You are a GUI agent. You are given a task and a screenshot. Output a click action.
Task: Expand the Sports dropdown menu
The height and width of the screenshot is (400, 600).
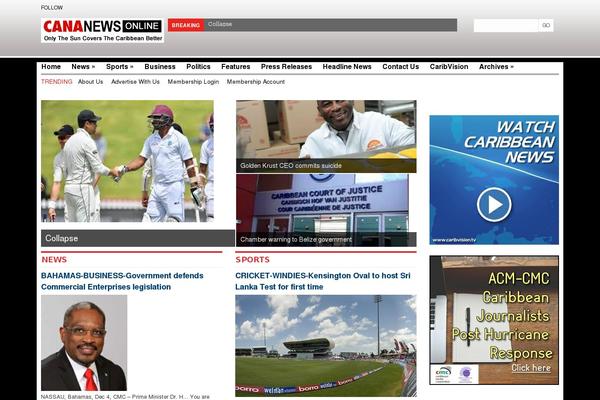[x=119, y=67]
